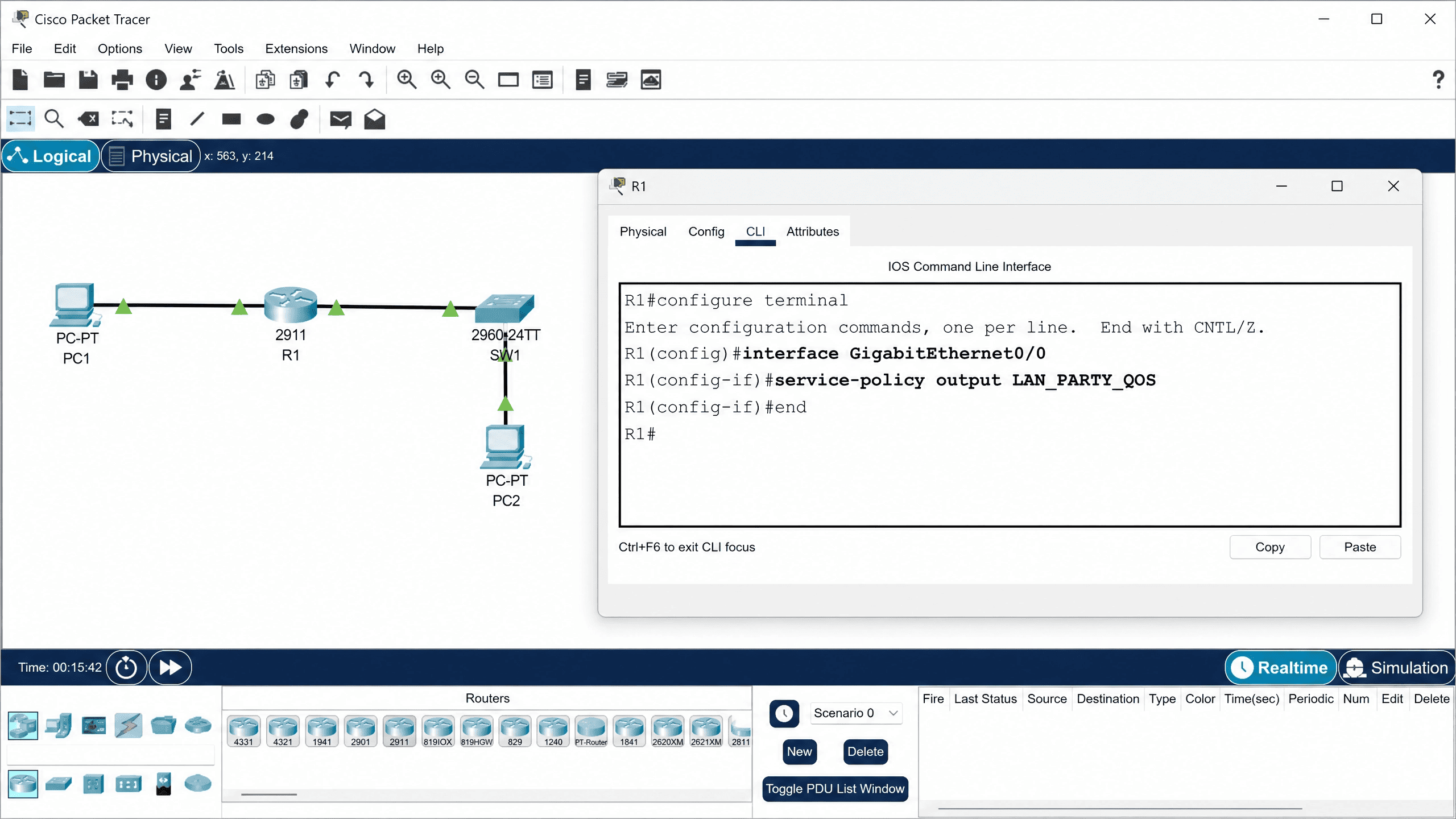
Task: Click Delete next to the New scenario button
Action: (865, 752)
